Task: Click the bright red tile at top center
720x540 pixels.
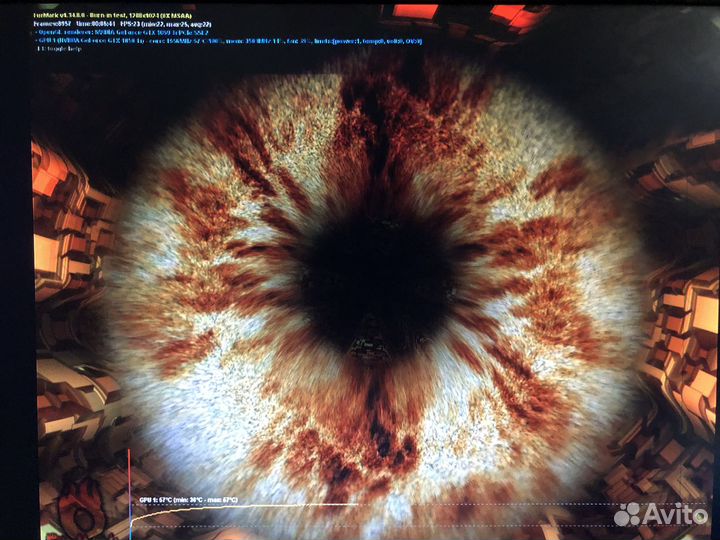Action: pos(414,12)
